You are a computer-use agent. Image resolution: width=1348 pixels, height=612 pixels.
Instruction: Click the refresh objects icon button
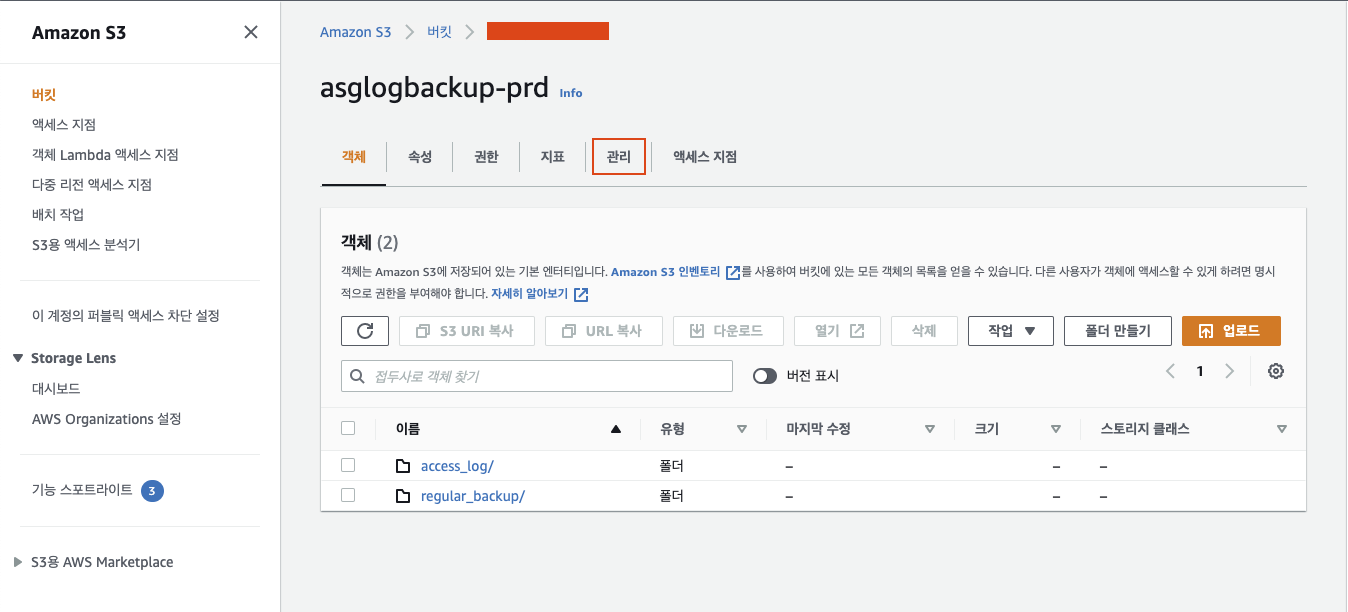pyautogui.click(x=365, y=331)
